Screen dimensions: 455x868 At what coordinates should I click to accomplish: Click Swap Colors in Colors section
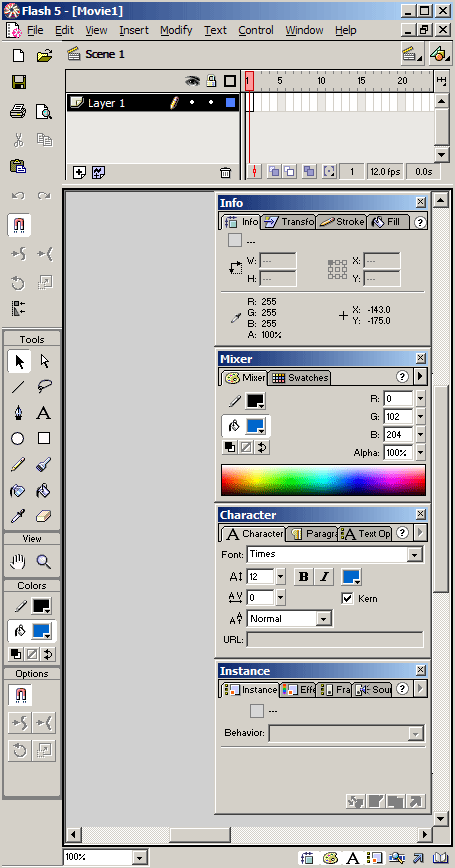(x=48, y=655)
